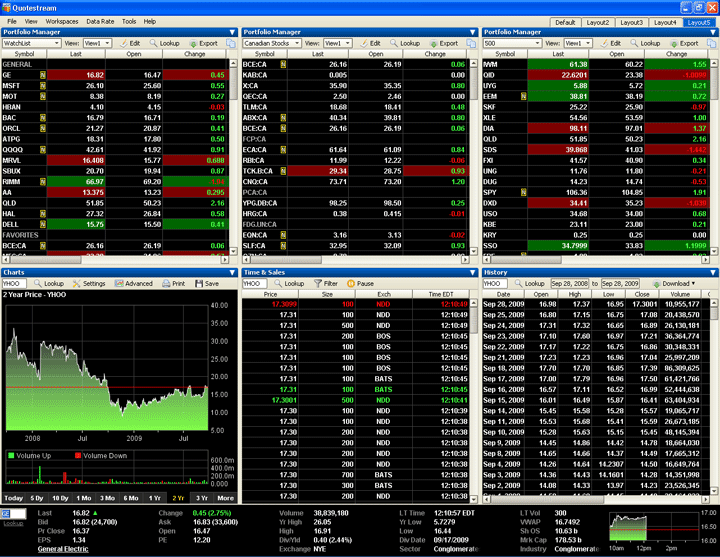The height and width of the screenshot is (557, 720).
Task: Print the YHOO chart
Action: click(x=174, y=283)
